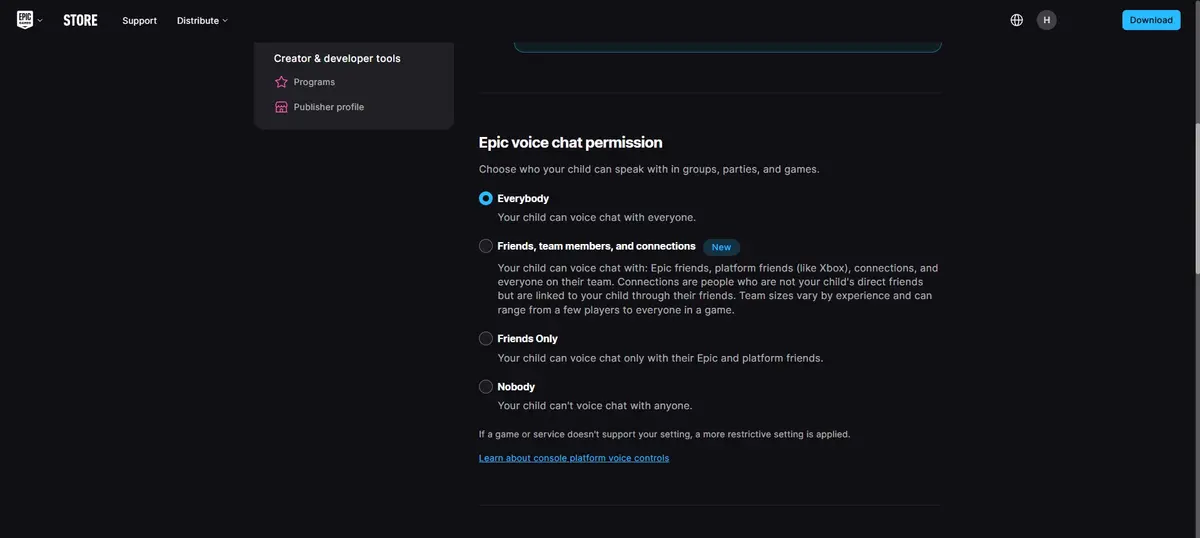1200x538 pixels.
Task: Click the Programs star icon
Action: tap(281, 82)
